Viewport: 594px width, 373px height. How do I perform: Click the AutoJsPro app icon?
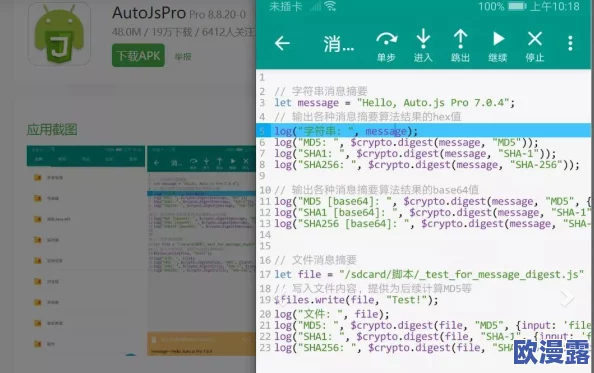[59, 34]
